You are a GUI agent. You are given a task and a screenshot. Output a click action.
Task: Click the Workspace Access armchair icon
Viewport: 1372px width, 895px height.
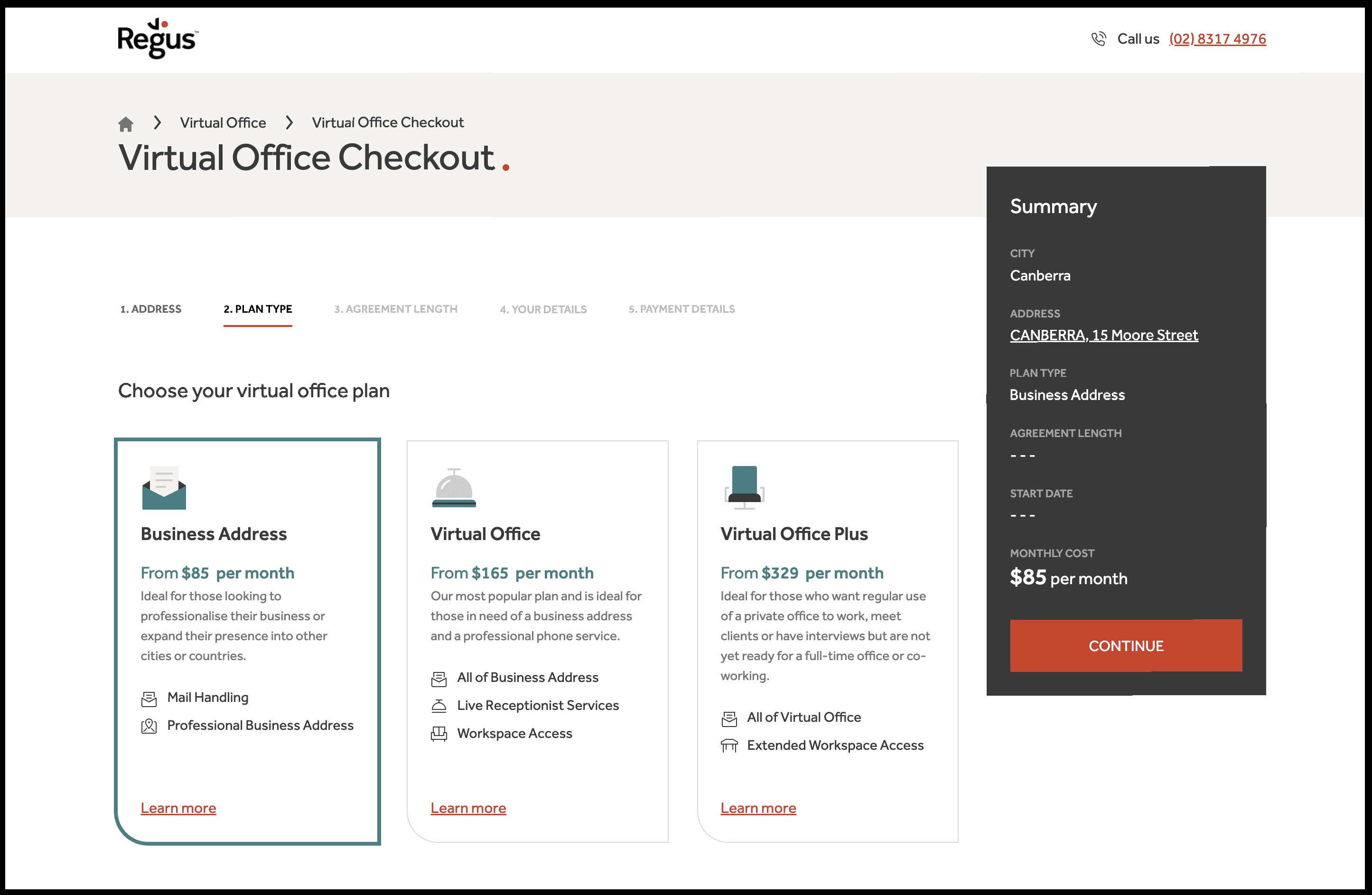439,734
